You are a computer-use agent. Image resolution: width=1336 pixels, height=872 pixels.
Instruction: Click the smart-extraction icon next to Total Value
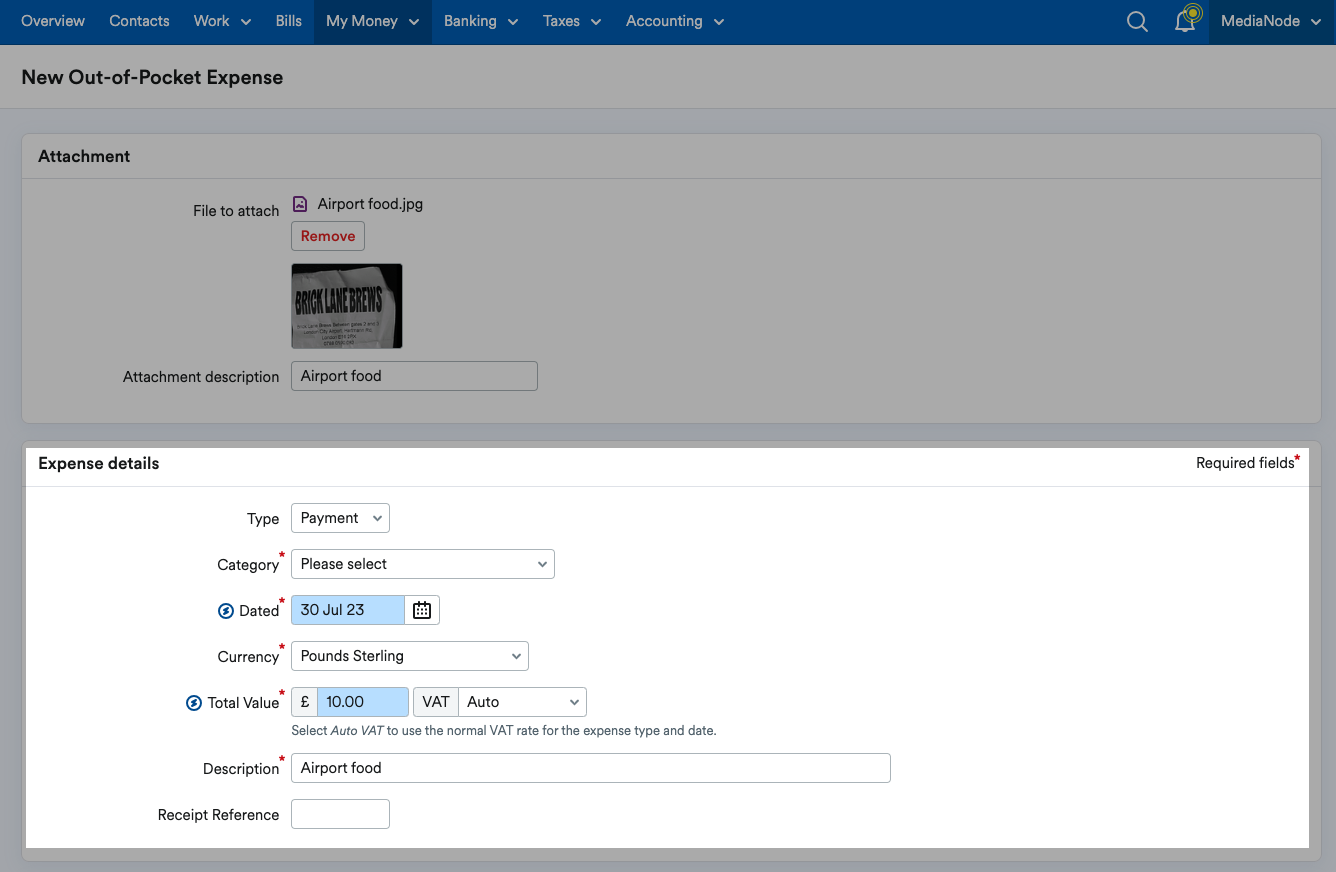(193, 702)
